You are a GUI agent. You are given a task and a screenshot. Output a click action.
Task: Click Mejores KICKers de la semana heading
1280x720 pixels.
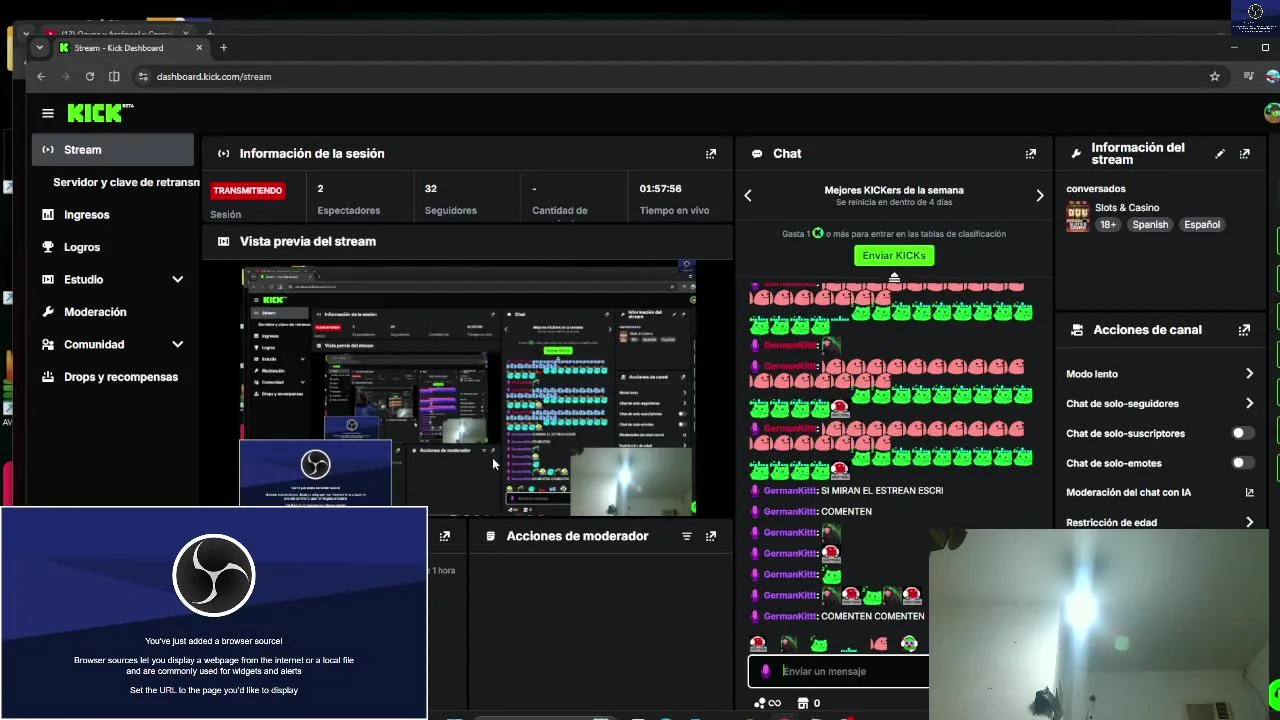pyautogui.click(x=894, y=190)
